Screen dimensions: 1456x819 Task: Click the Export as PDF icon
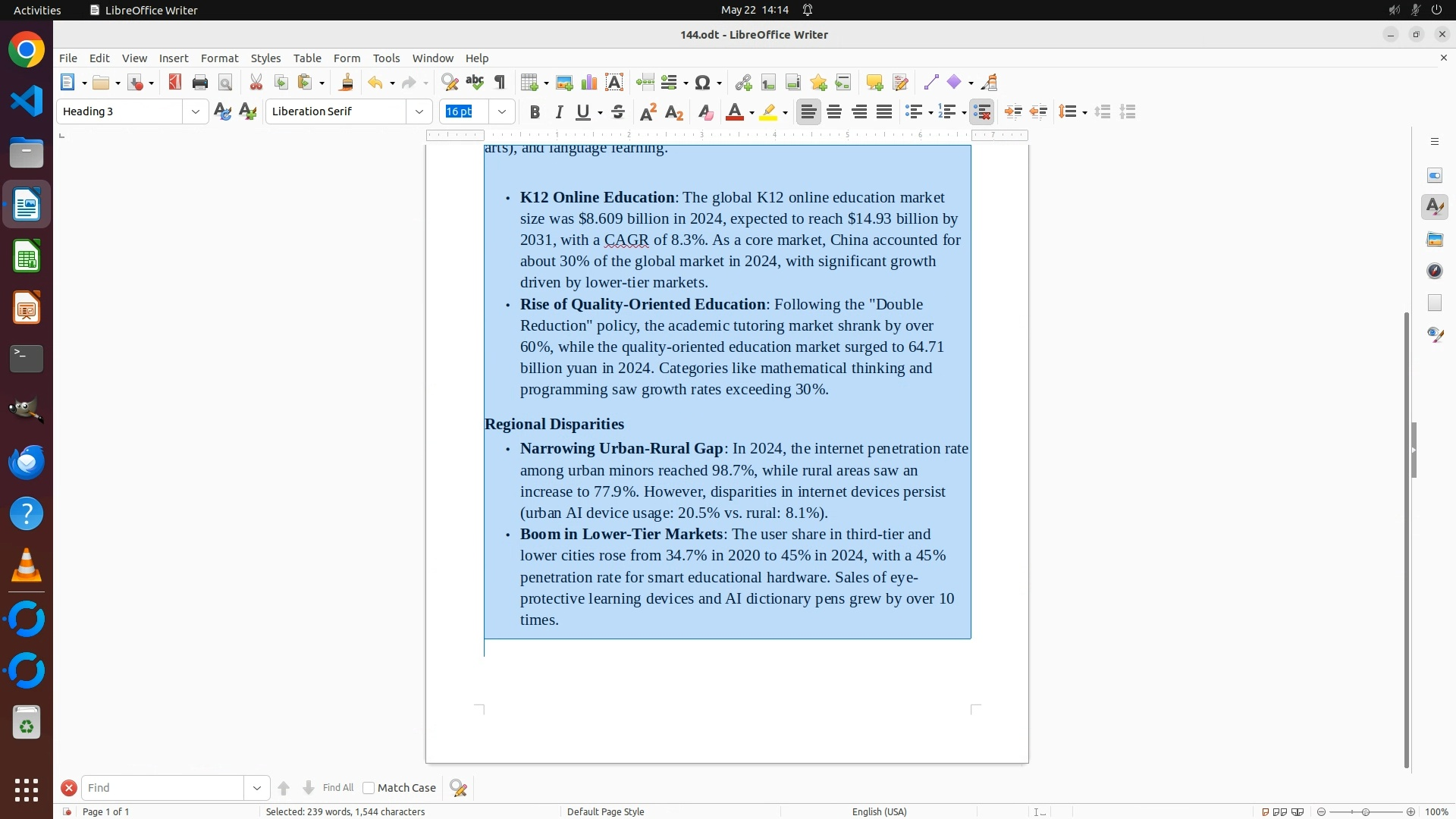click(175, 83)
